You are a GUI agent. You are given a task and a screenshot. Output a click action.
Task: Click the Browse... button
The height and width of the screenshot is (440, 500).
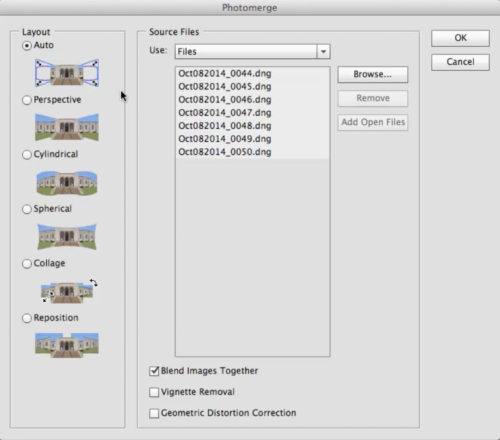[x=373, y=74]
